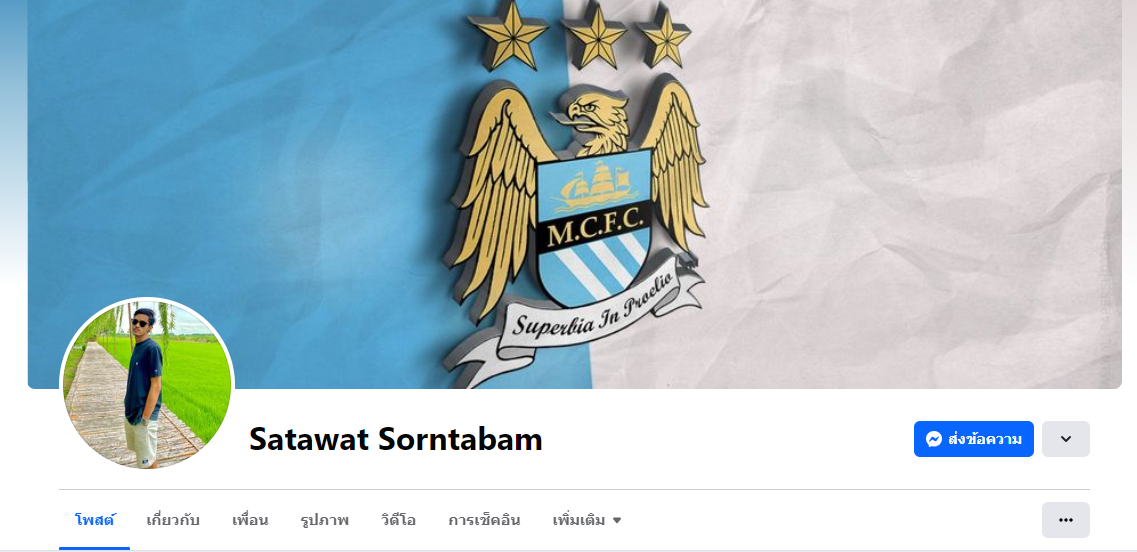1137x552 pixels.
Task: Click the Satawat Sorntabam profile name
Action: coord(396,439)
